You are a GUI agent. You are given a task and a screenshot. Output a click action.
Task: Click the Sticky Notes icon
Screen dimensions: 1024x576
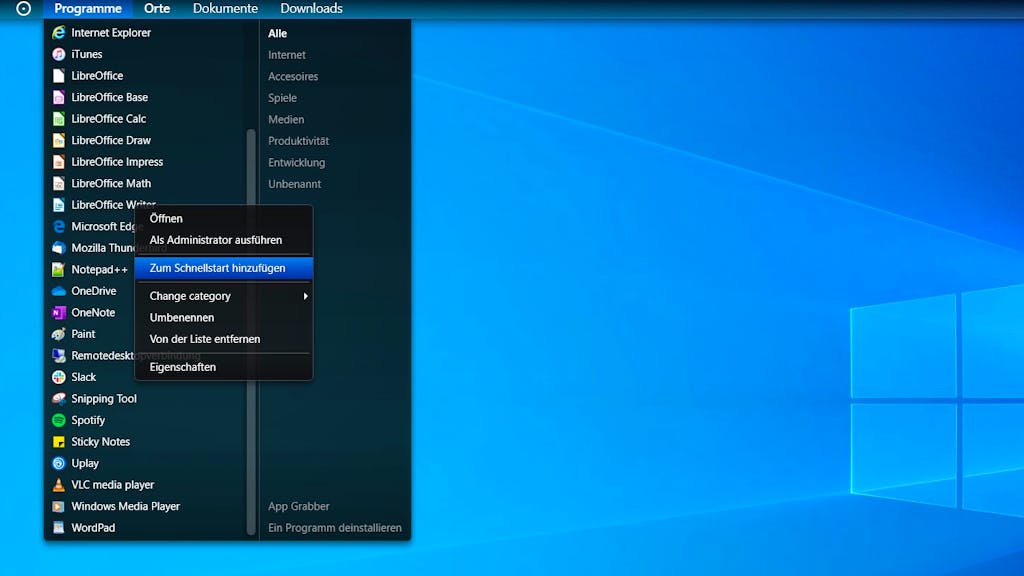[59, 442]
